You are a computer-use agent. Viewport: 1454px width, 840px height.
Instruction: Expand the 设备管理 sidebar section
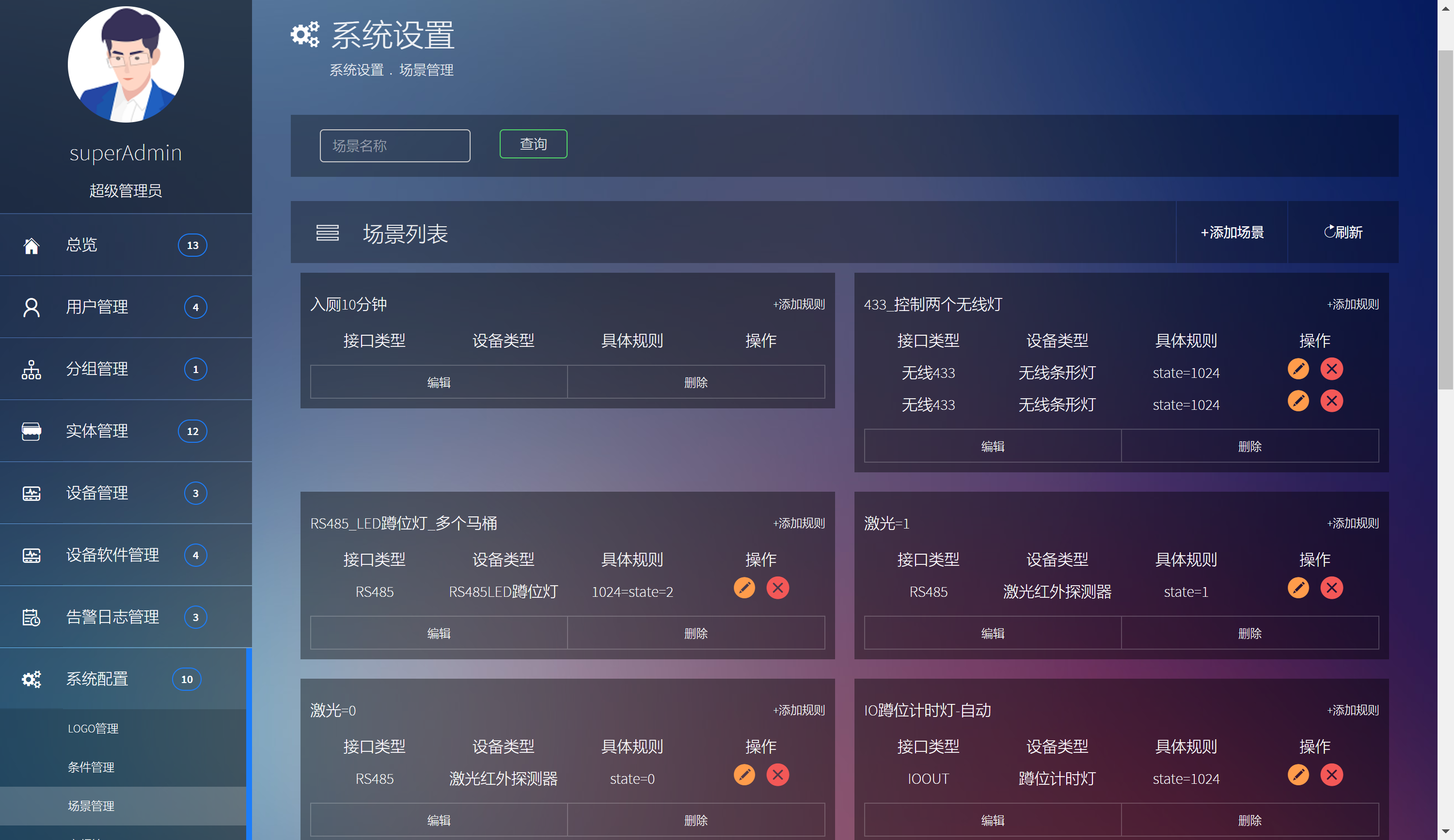pyautogui.click(x=97, y=493)
